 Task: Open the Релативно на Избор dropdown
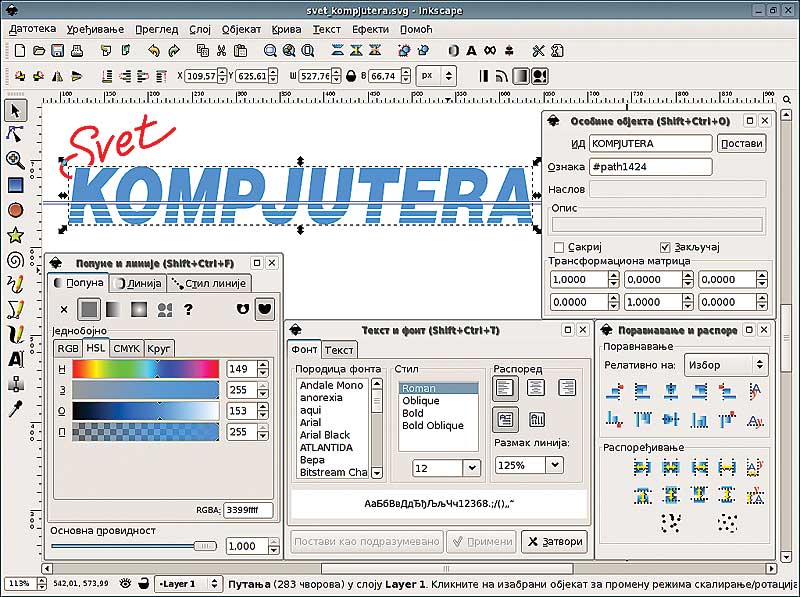pyautogui.click(x=726, y=365)
